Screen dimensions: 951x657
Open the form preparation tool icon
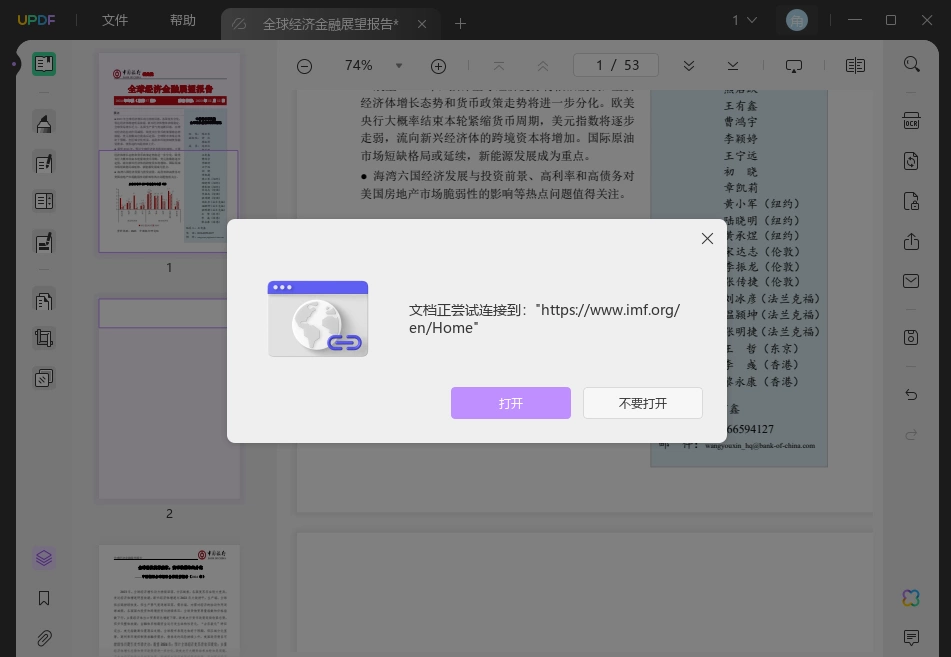(x=44, y=201)
